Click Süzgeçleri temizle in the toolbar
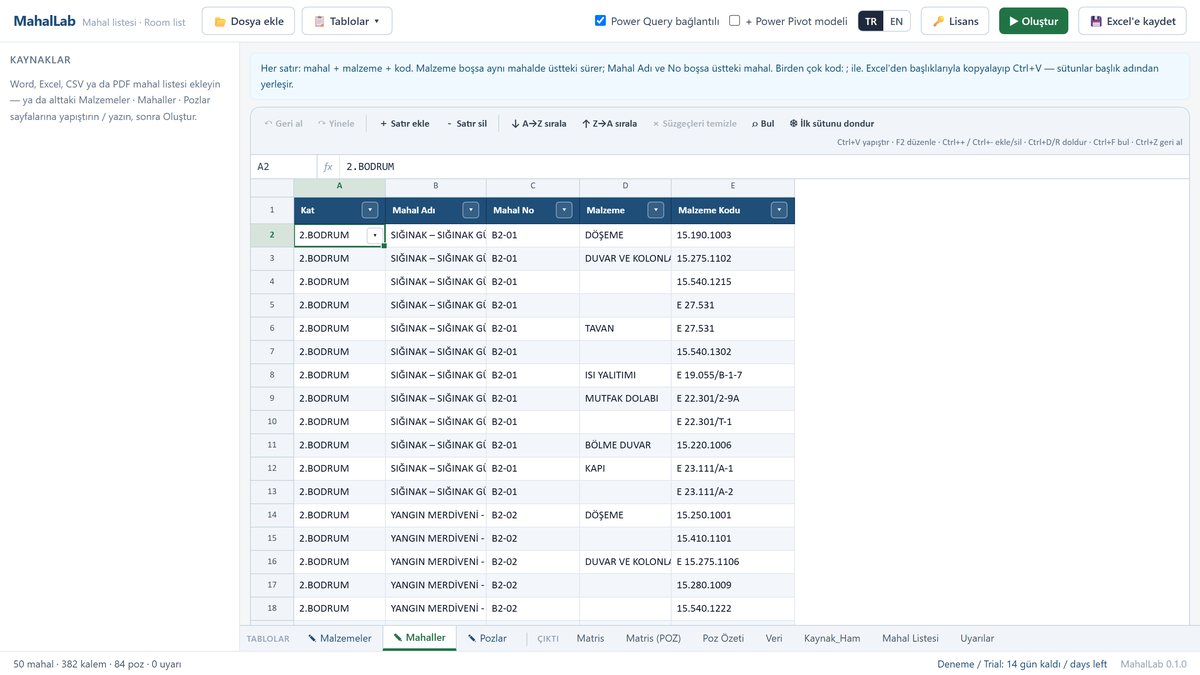This screenshot has width=1200, height=675. (x=694, y=124)
